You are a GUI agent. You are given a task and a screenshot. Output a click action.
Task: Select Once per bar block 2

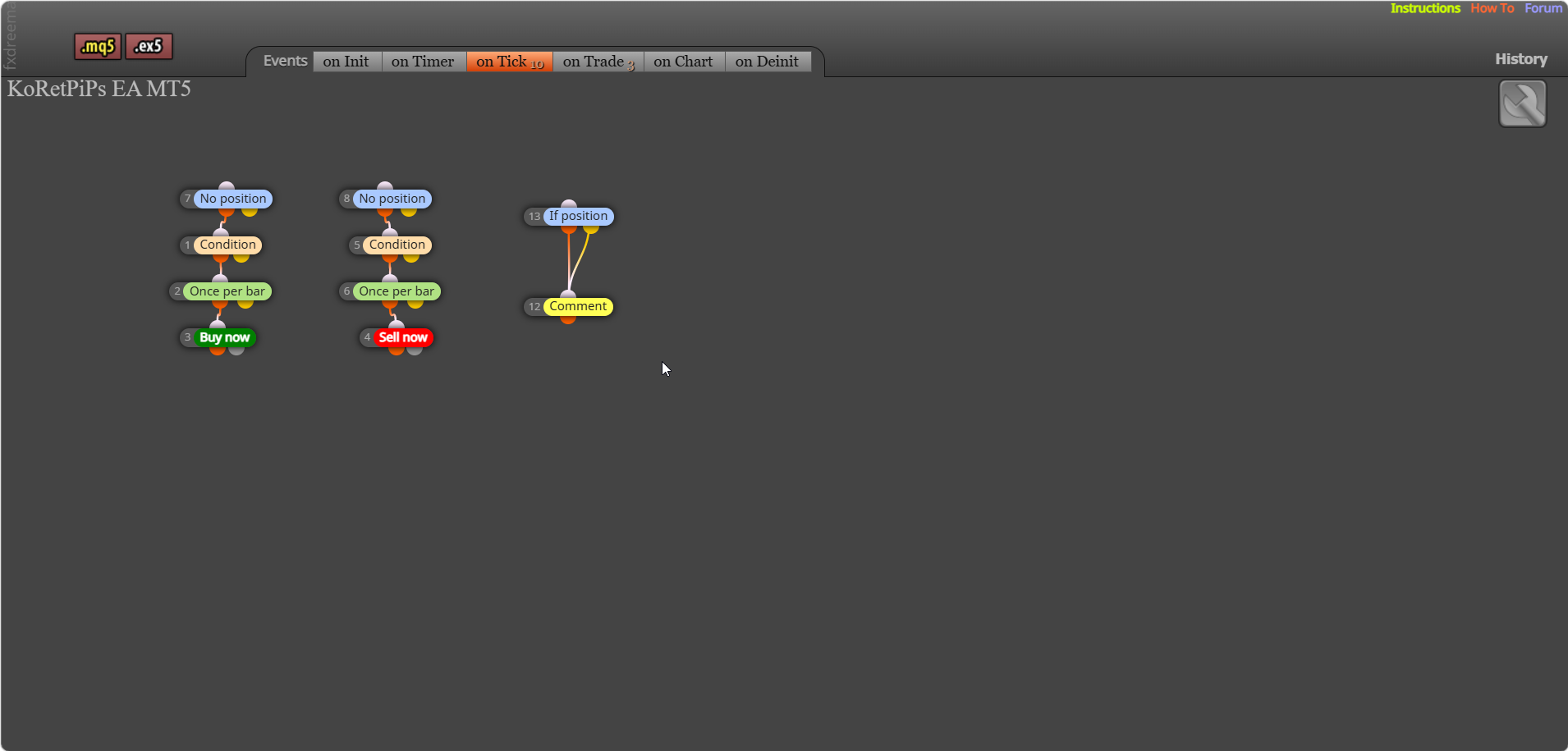pyautogui.click(x=227, y=291)
